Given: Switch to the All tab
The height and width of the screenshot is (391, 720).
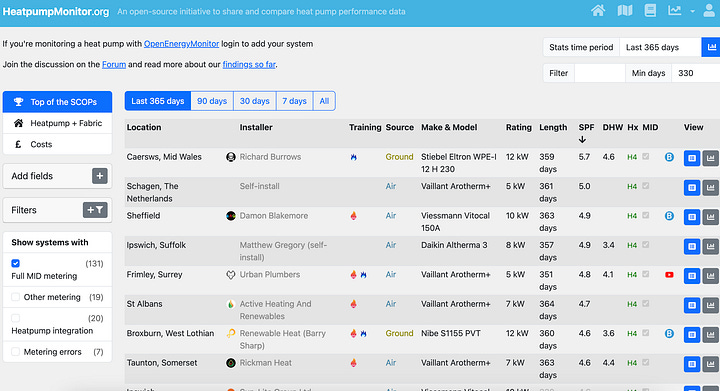Looking at the screenshot, I should point(324,101).
